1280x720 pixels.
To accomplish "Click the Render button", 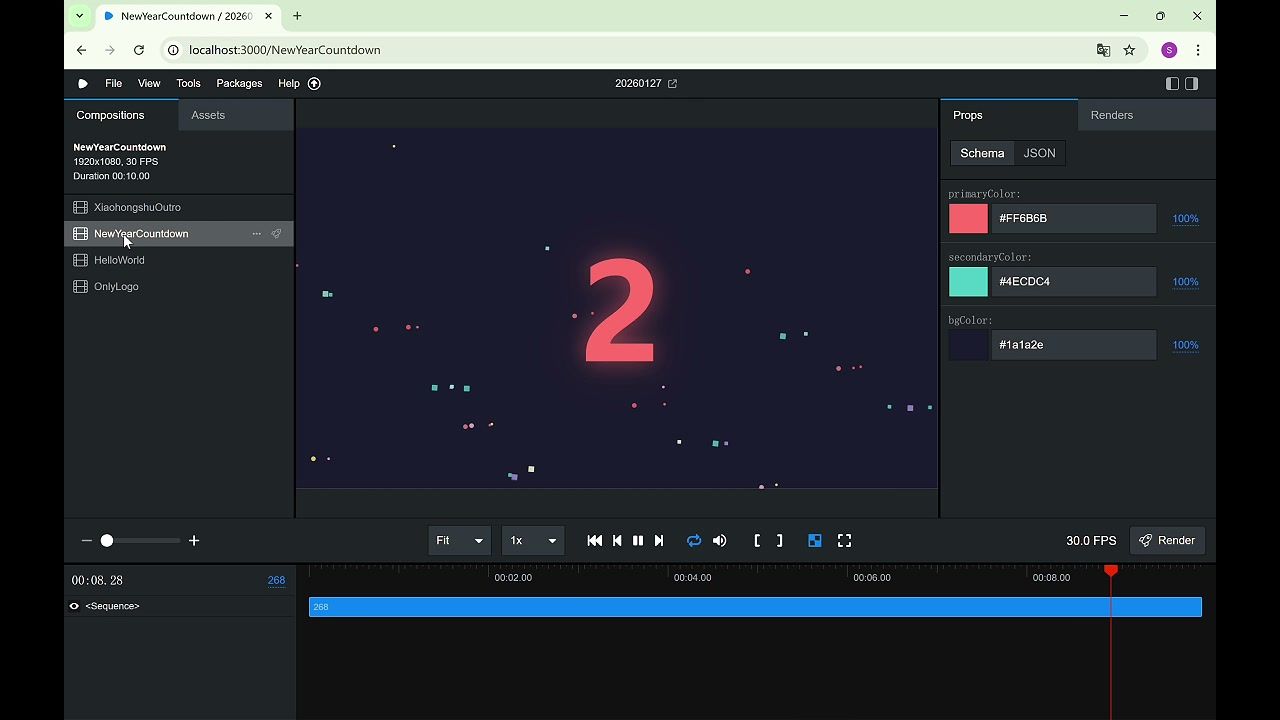I will point(1167,541).
